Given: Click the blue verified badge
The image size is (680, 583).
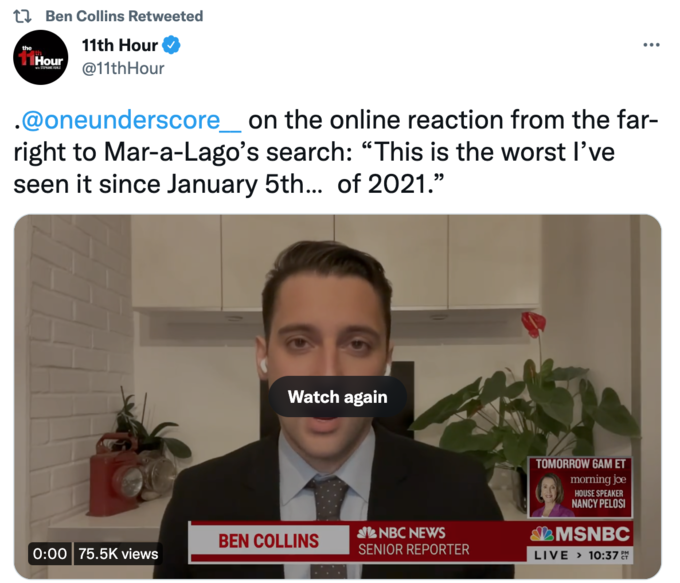Looking at the screenshot, I should pyautogui.click(x=171, y=45).
